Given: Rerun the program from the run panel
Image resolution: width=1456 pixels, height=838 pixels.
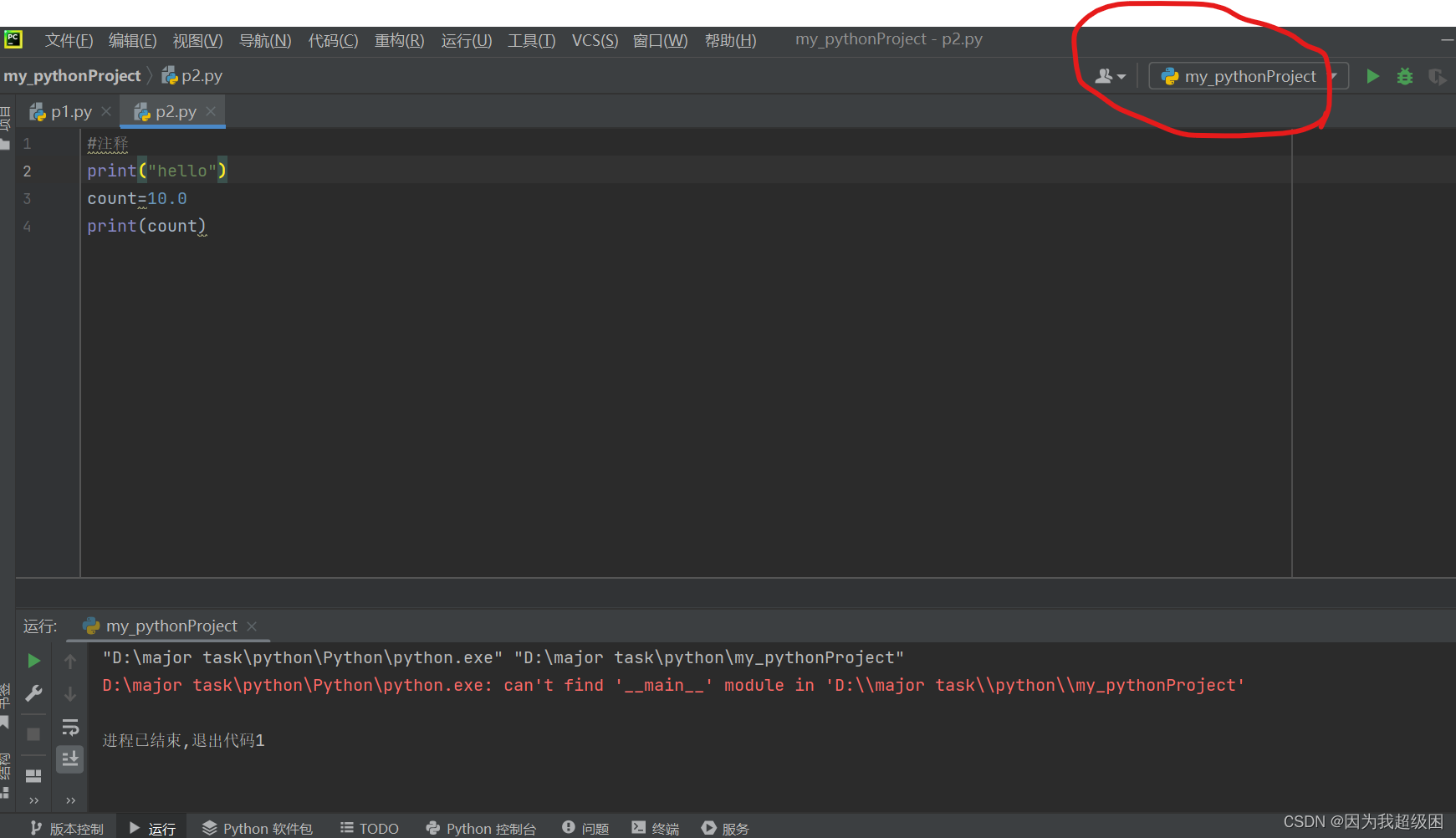Looking at the screenshot, I should pyautogui.click(x=33, y=660).
